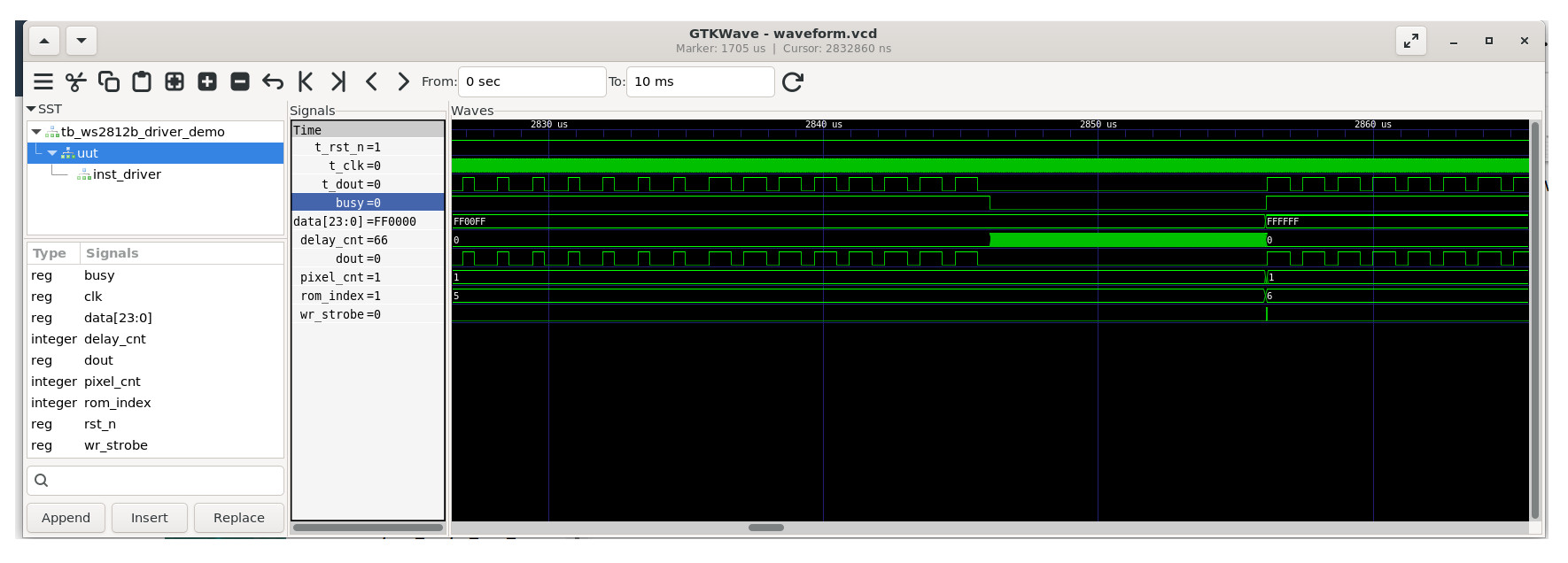Collapse the SST panel

(x=32, y=109)
